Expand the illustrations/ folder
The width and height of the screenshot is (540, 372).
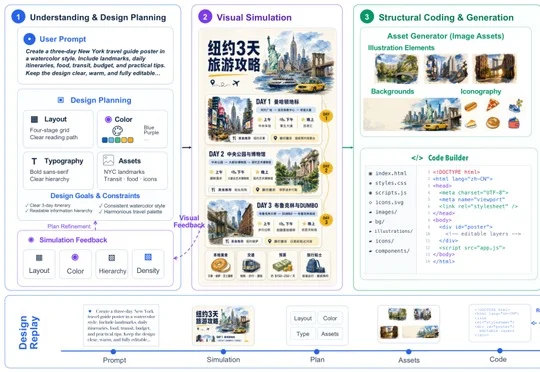click(391, 231)
